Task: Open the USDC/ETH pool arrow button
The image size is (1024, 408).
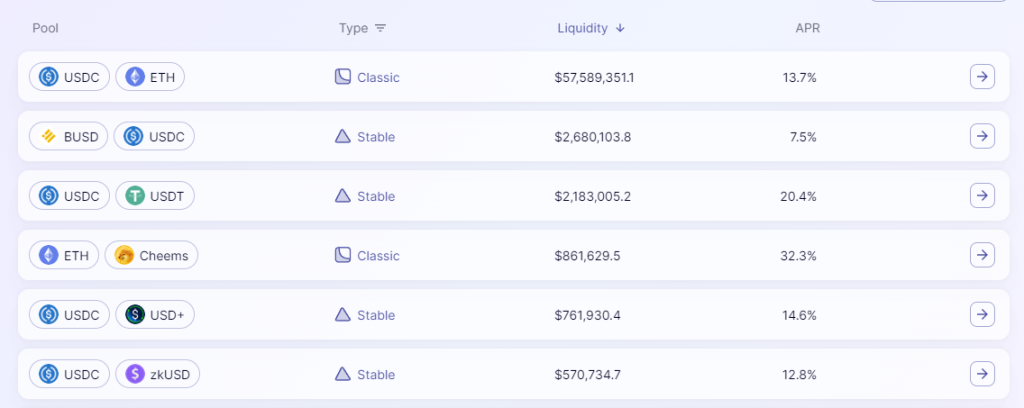Action: coord(982,77)
